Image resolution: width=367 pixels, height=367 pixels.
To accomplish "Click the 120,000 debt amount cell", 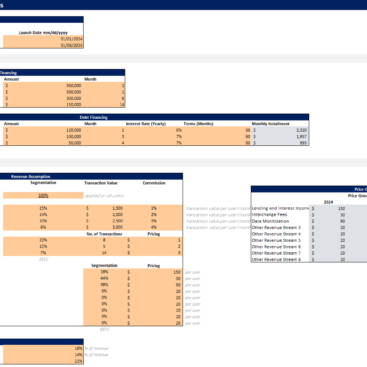I will click(x=43, y=130).
